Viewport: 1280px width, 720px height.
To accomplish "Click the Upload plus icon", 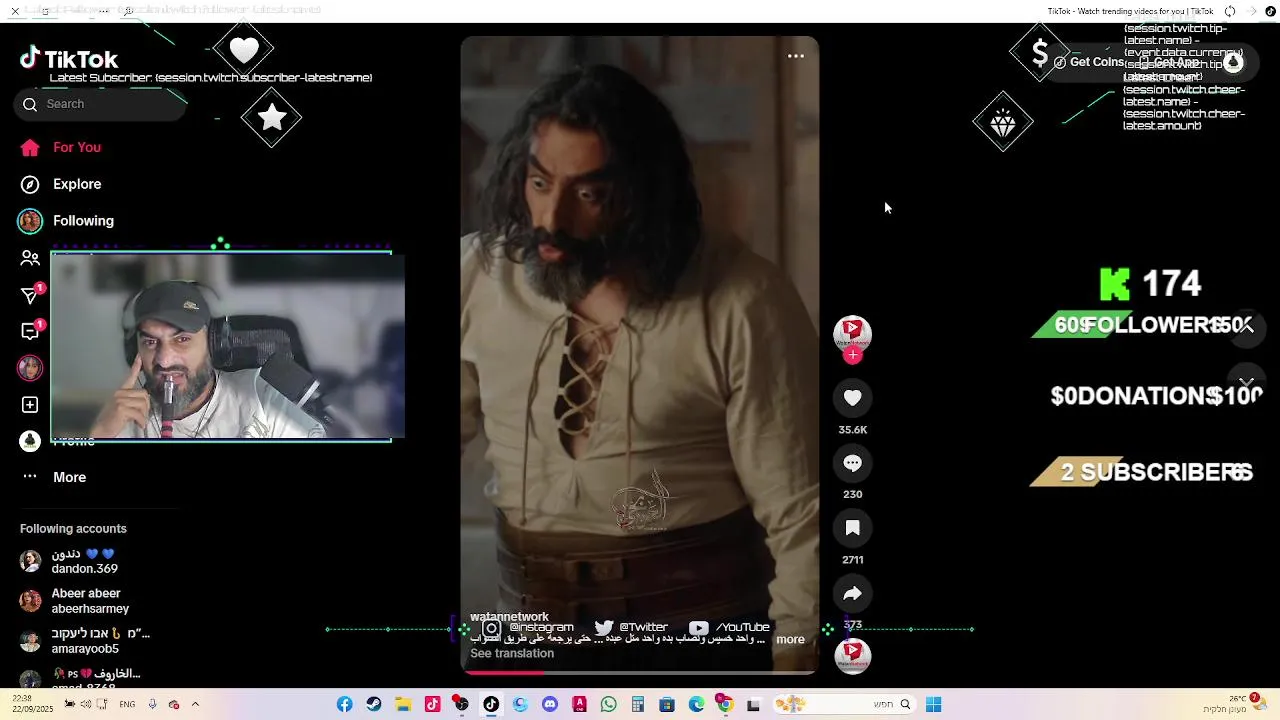I will (30, 405).
